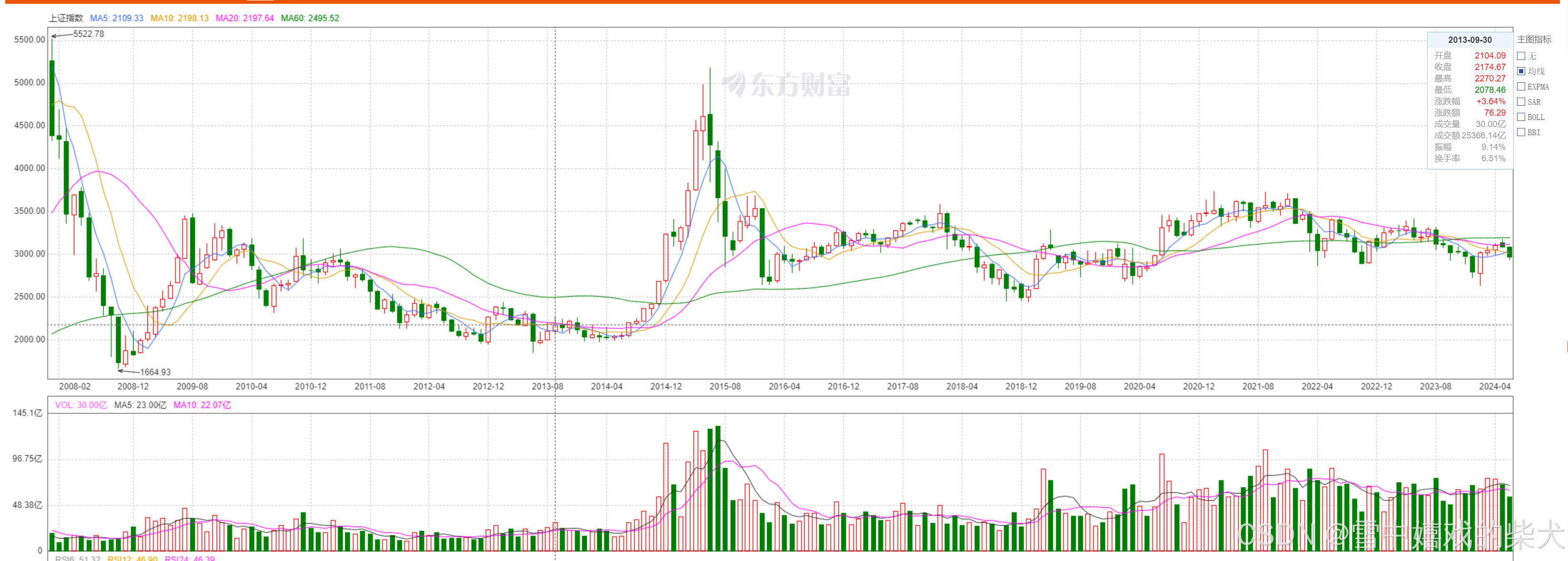This screenshot has width=1568, height=561.
Task: Click the MA10 legend value at top
Action: tap(179, 18)
